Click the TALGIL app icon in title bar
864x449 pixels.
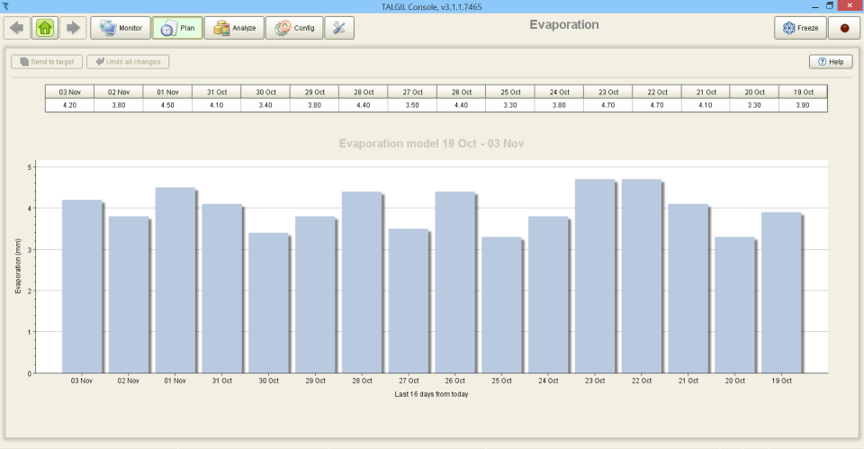[x=7, y=6]
